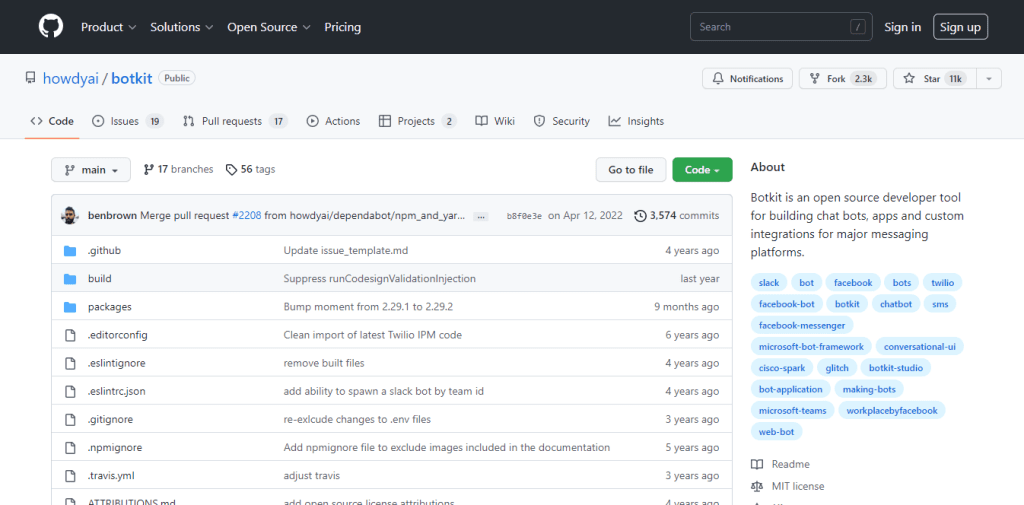Open the botkit repository name link

point(132,78)
